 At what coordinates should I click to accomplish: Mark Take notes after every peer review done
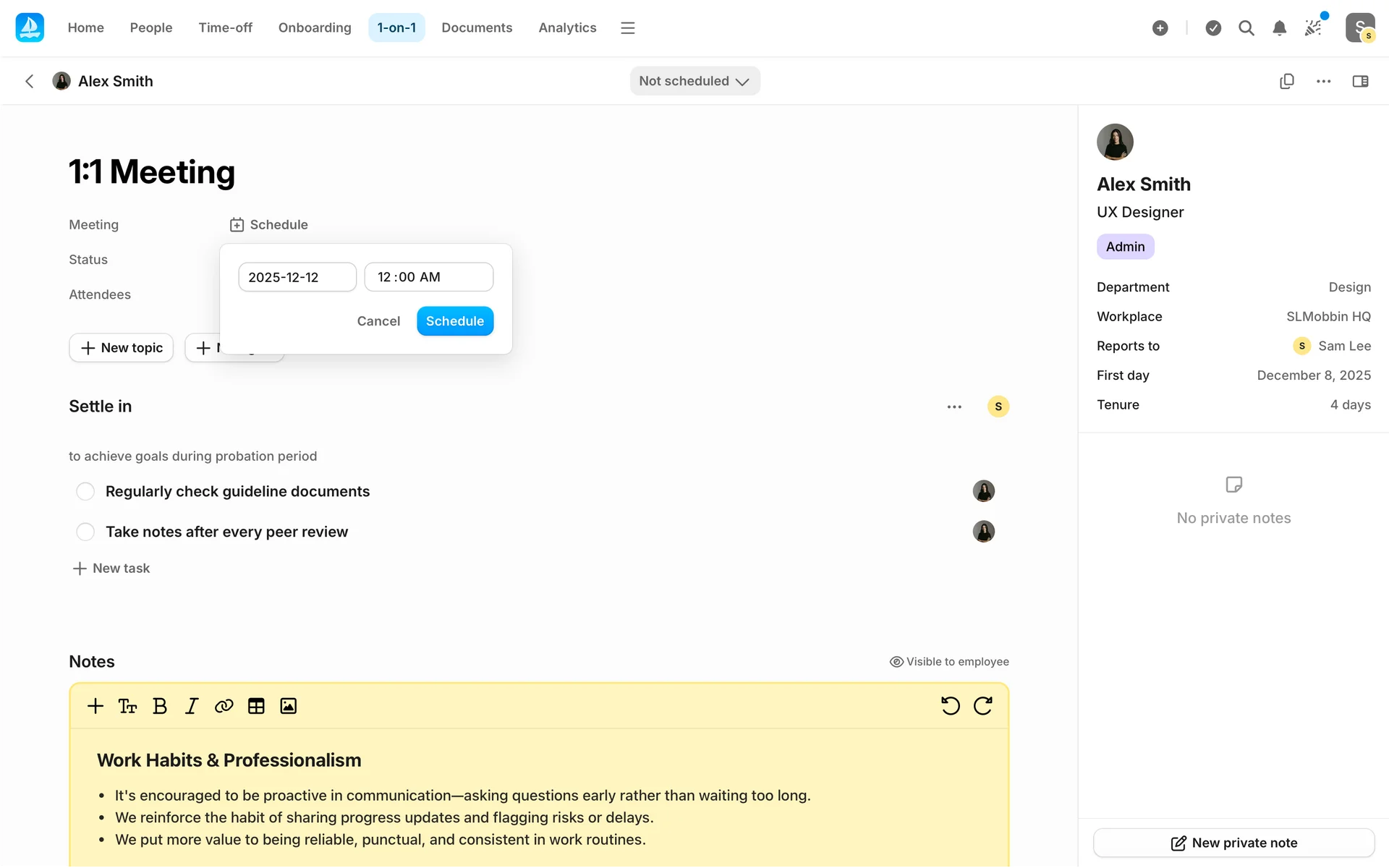point(85,532)
